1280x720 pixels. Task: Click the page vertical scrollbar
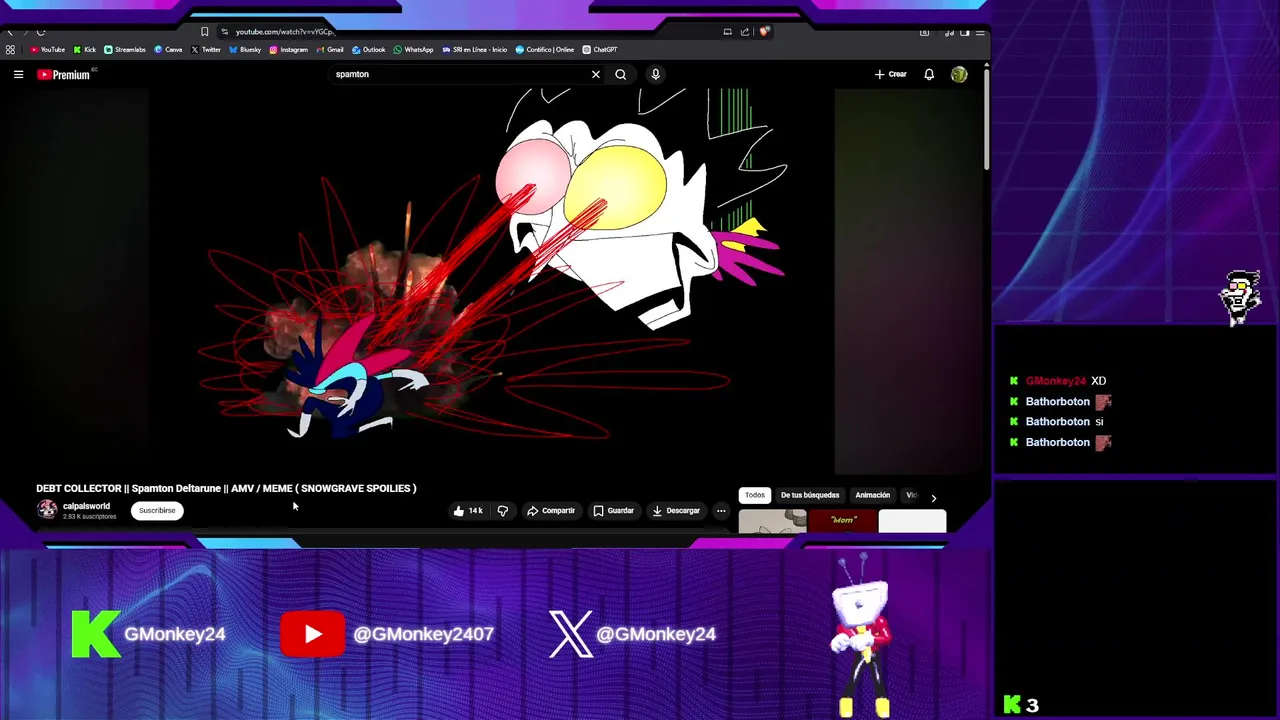tap(986, 120)
